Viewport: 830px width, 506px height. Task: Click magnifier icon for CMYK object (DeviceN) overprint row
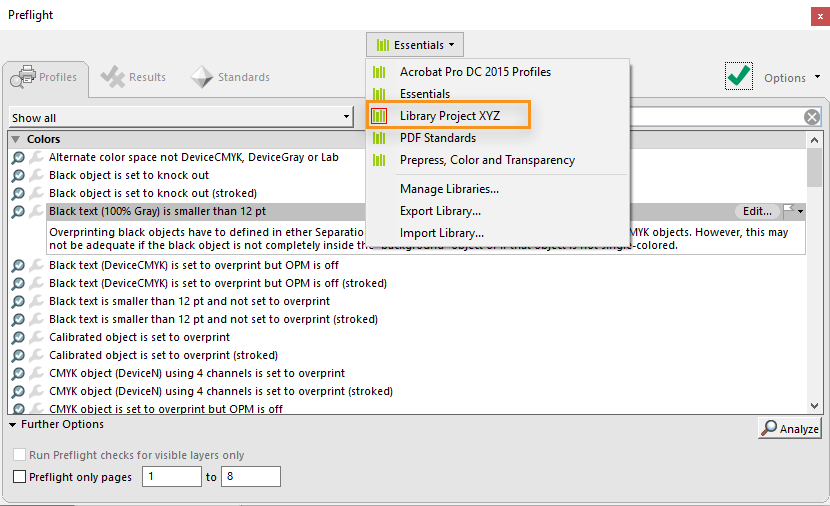coord(18,373)
